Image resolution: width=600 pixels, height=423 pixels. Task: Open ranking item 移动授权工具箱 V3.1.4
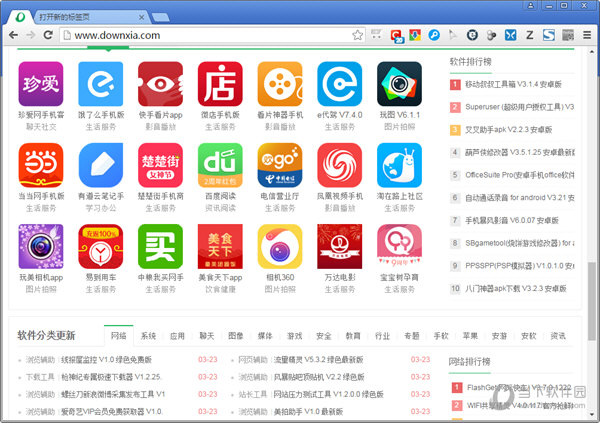tap(513, 84)
